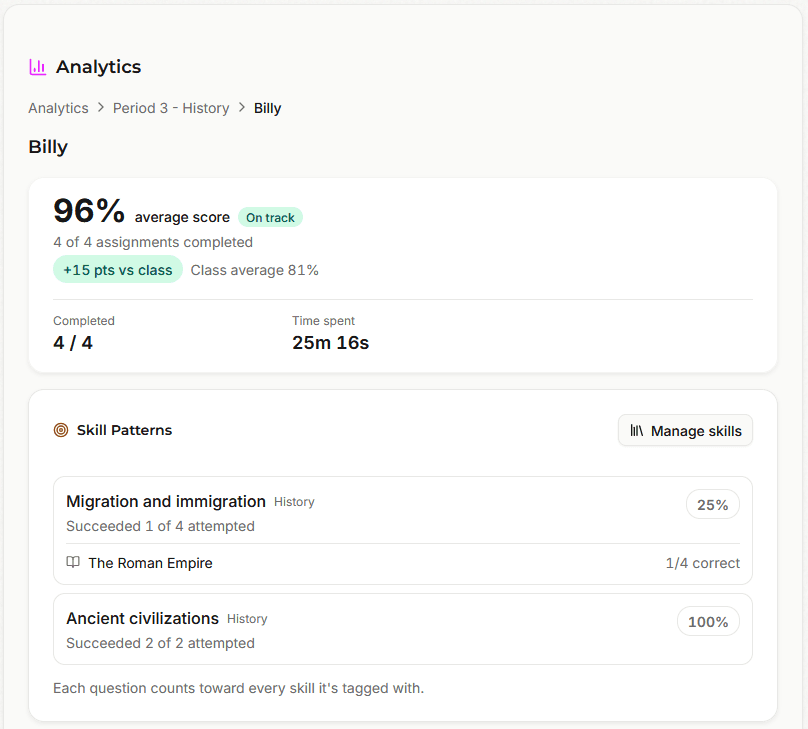Click the 100% score pill
The width and height of the screenshot is (808, 729).
tap(709, 621)
